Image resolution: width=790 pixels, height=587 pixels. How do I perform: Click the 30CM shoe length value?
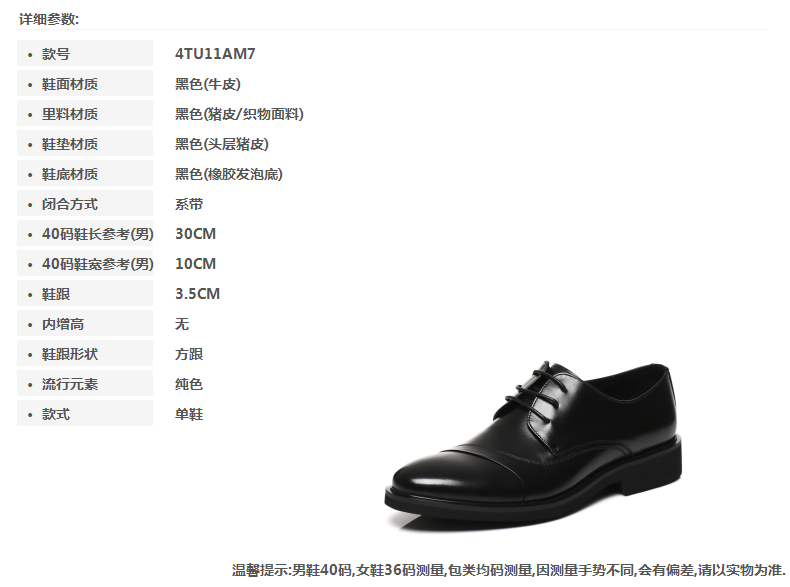[195, 234]
